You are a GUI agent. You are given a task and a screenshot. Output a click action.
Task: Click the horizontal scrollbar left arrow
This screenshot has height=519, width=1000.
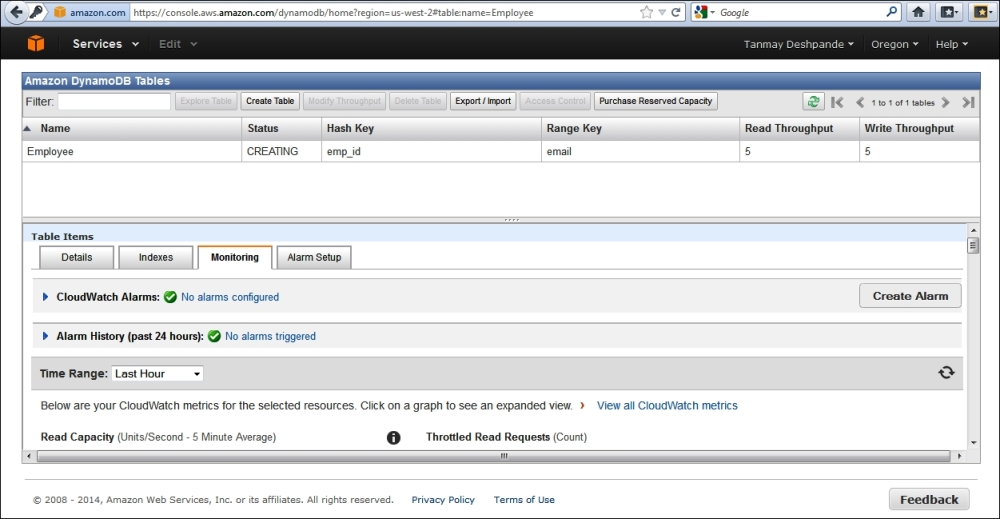29,457
